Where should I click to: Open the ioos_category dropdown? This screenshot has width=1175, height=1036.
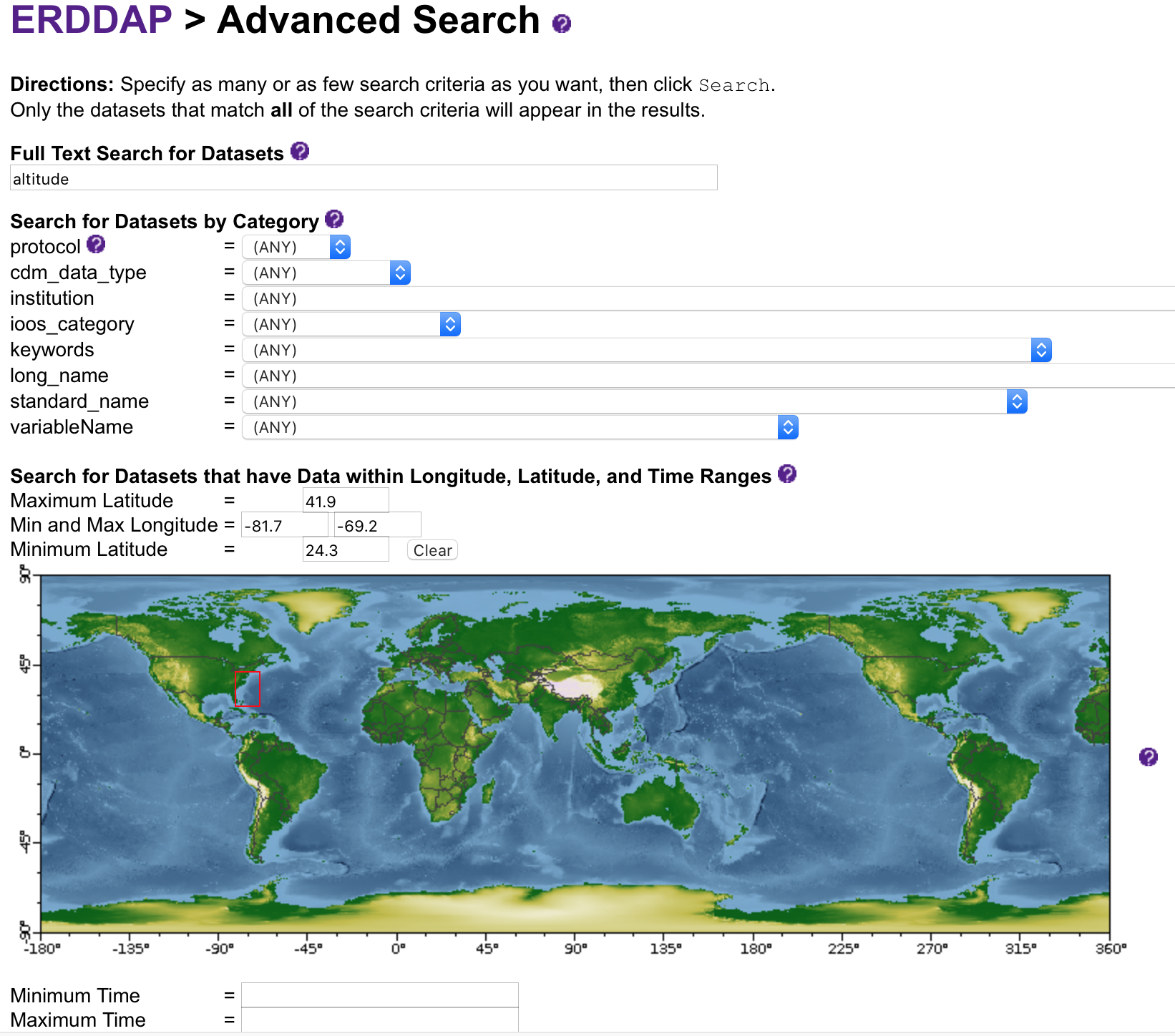[x=351, y=325]
